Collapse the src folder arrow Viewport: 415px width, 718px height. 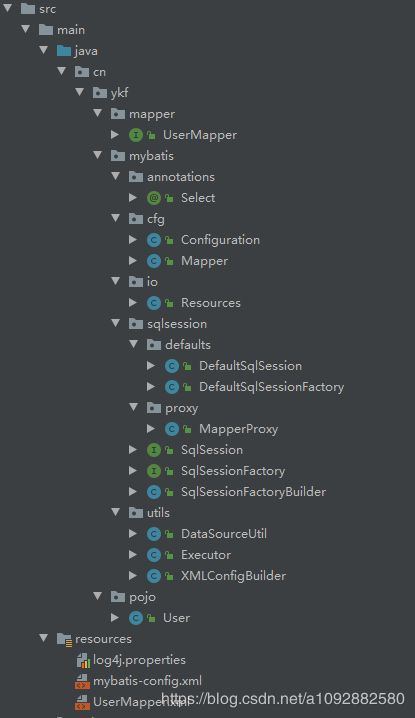[8, 8]
